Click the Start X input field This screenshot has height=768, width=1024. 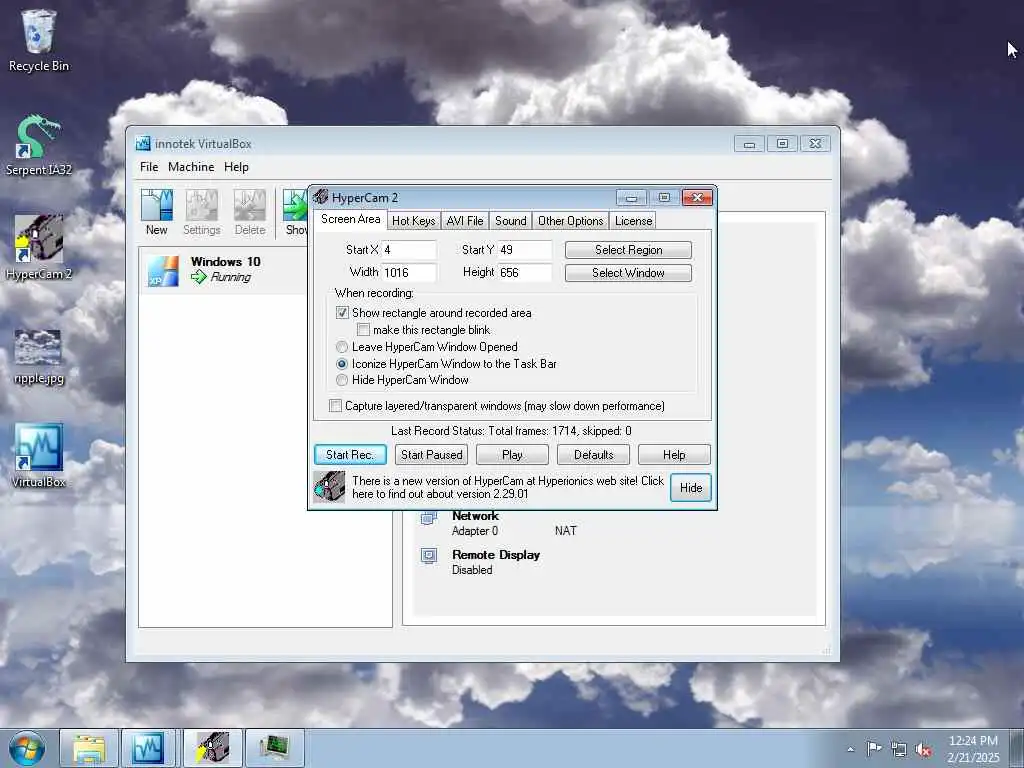pos(409,249)
